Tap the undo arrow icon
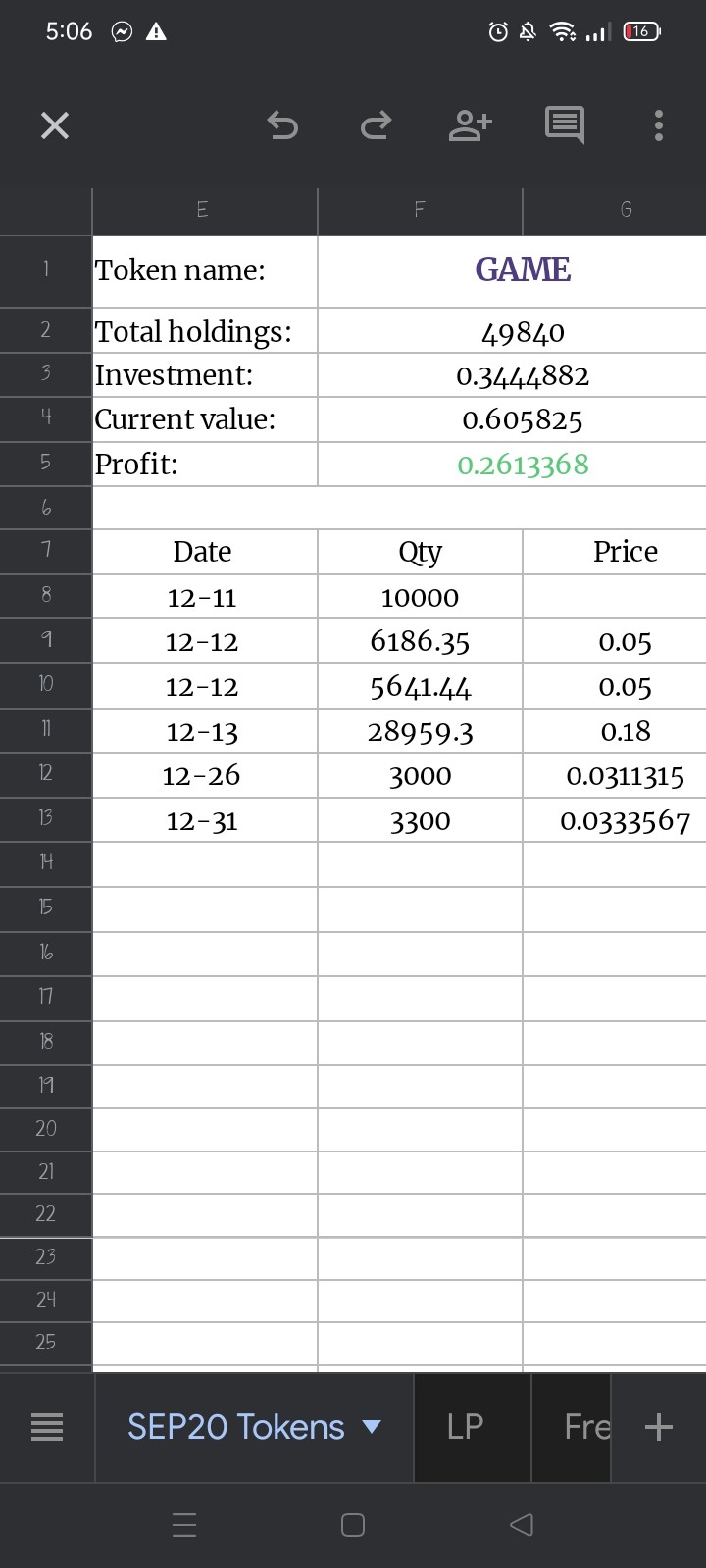706x1568 pixels. click(x=282, y=125)
